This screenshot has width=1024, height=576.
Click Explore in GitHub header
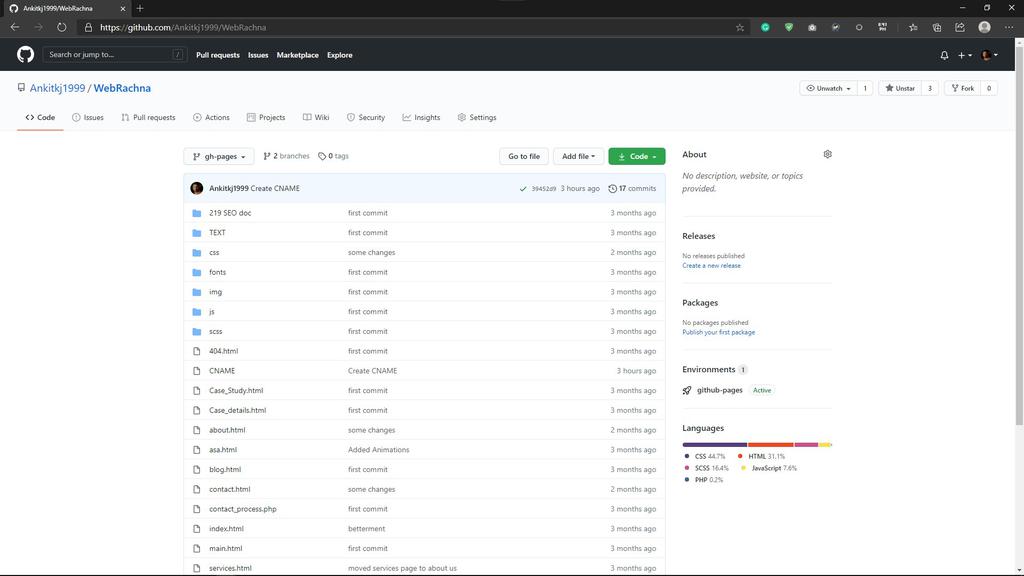pos(340,56)
